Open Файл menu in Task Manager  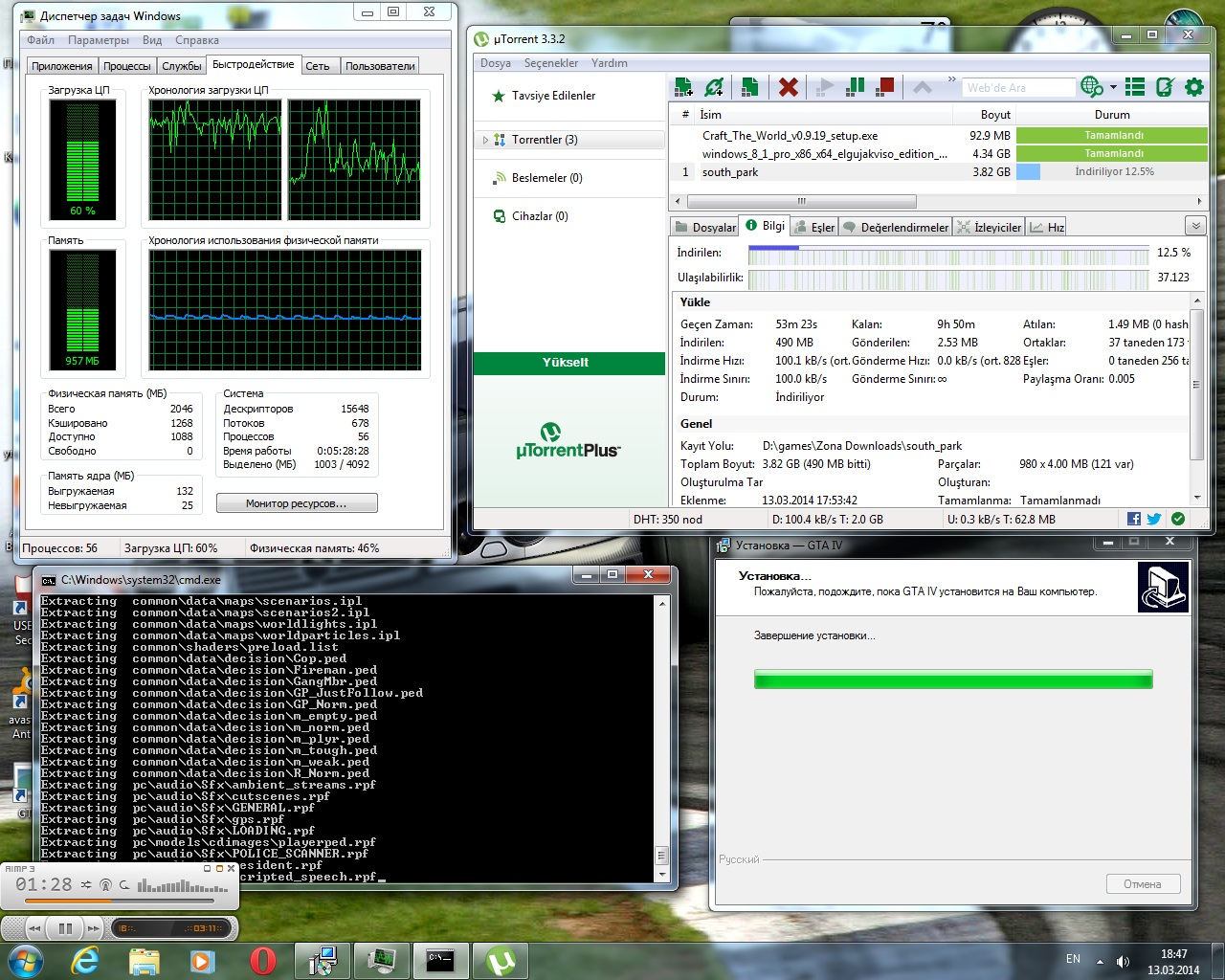click(41, 40)
